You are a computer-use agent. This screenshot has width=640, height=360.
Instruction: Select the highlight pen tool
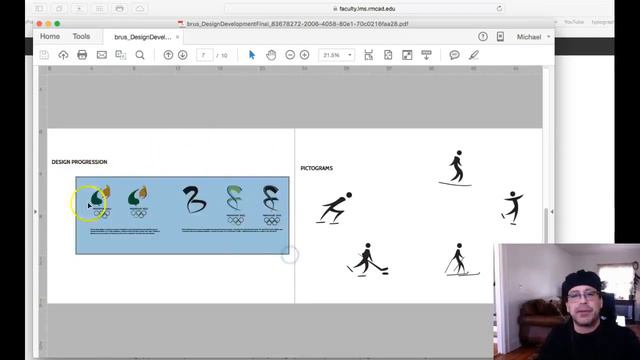coord(473,55)
